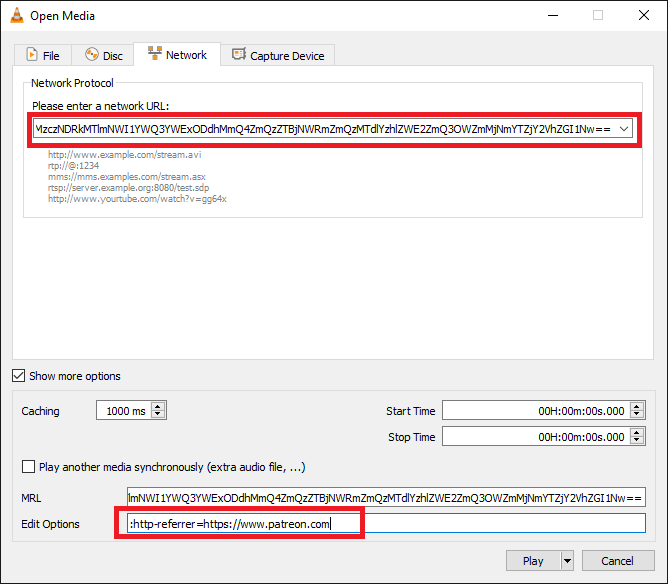The image size is (668, 584).
Task: Click into the Edit Options text field
Action: (386, 523)
